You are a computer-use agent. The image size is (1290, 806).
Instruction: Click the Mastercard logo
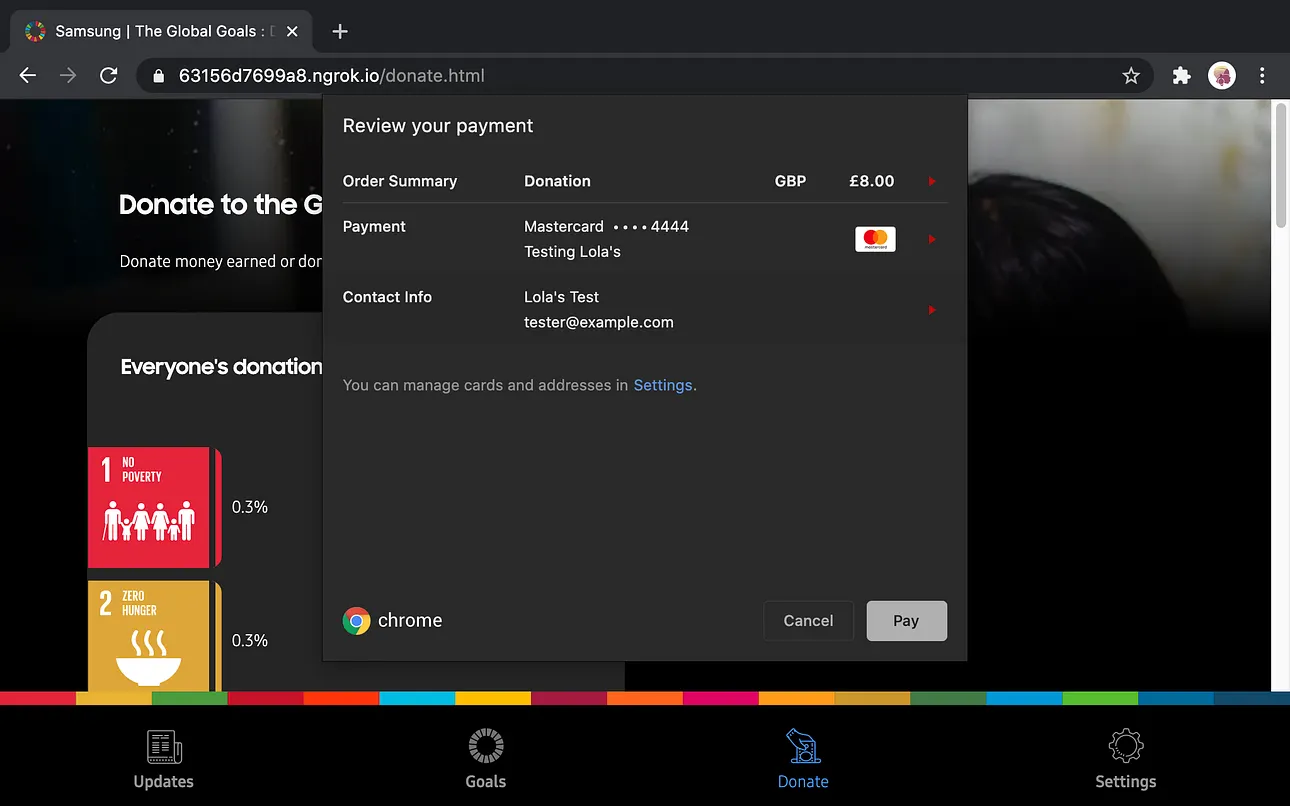[x=875, y=239]
